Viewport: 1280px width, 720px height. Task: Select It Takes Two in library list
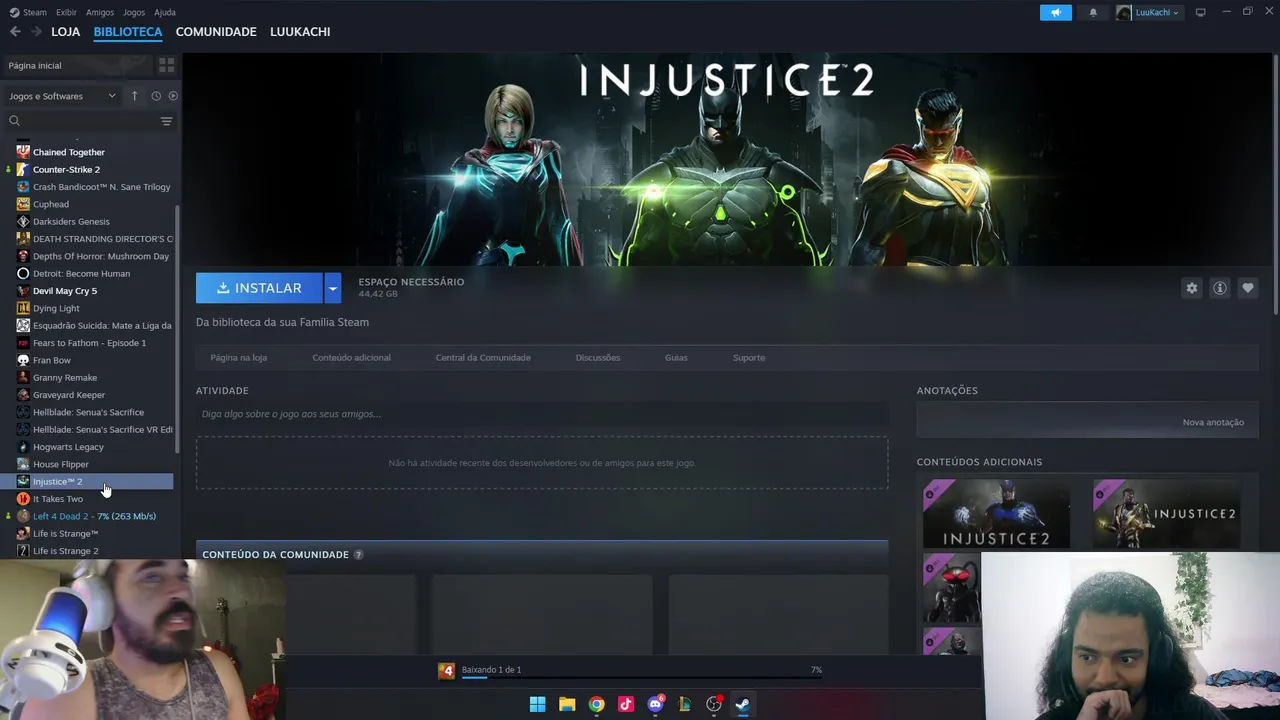tap(58, 499)
